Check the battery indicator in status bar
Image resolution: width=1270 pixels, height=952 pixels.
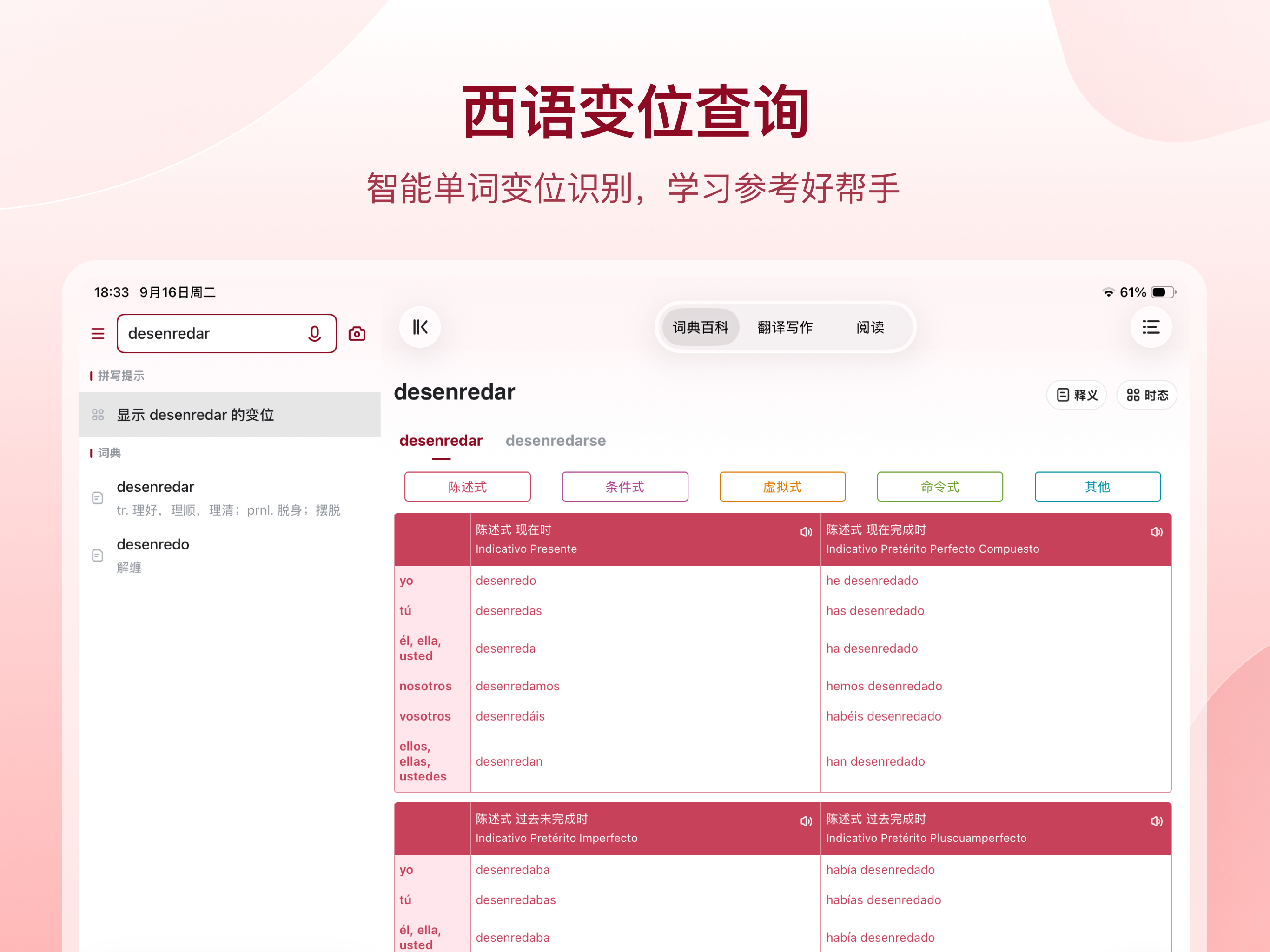pos(1163,292)
